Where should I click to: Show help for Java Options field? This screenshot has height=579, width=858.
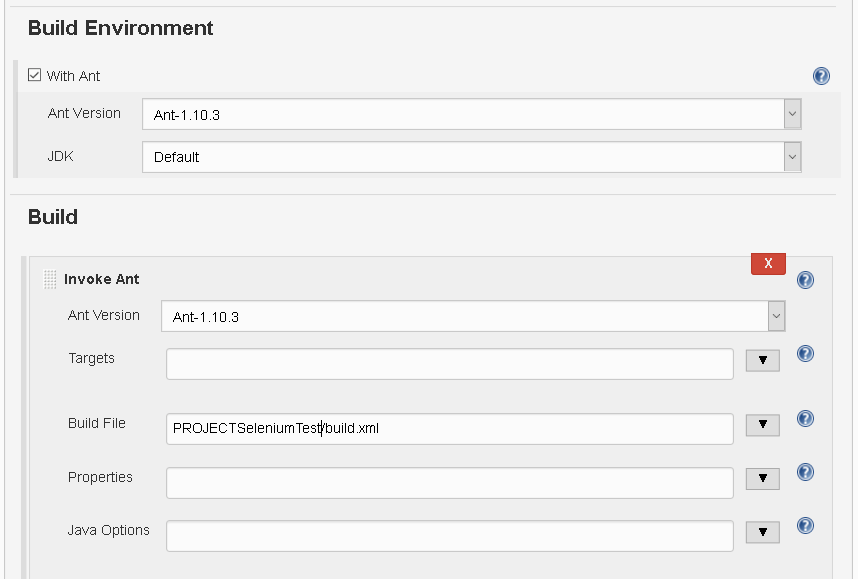coord(805,525)
